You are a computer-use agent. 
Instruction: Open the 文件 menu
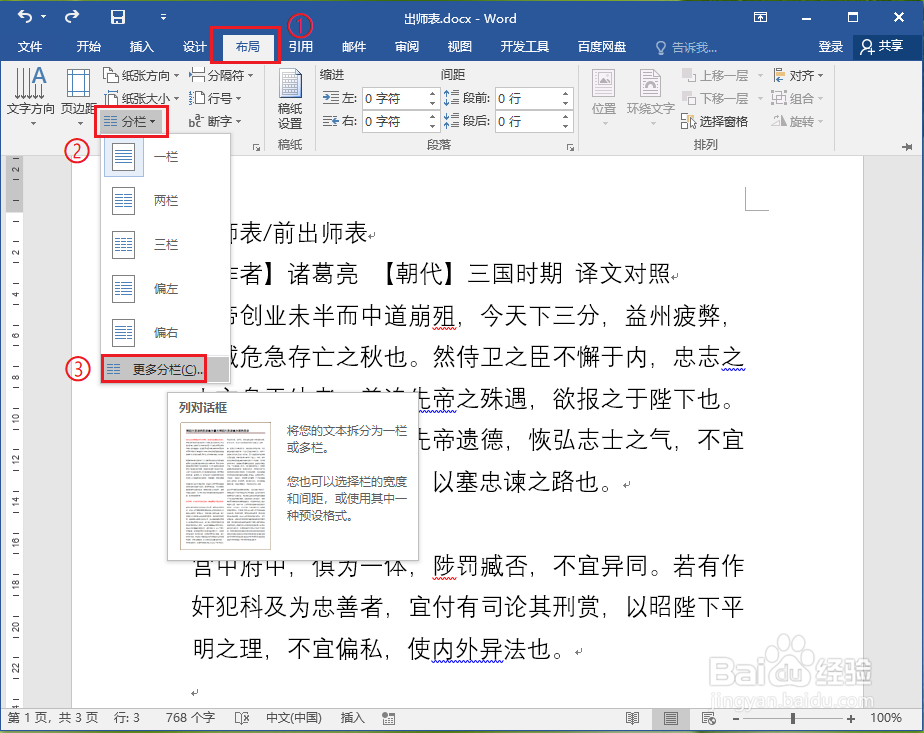pyautogui.click(x=30, y=46)
